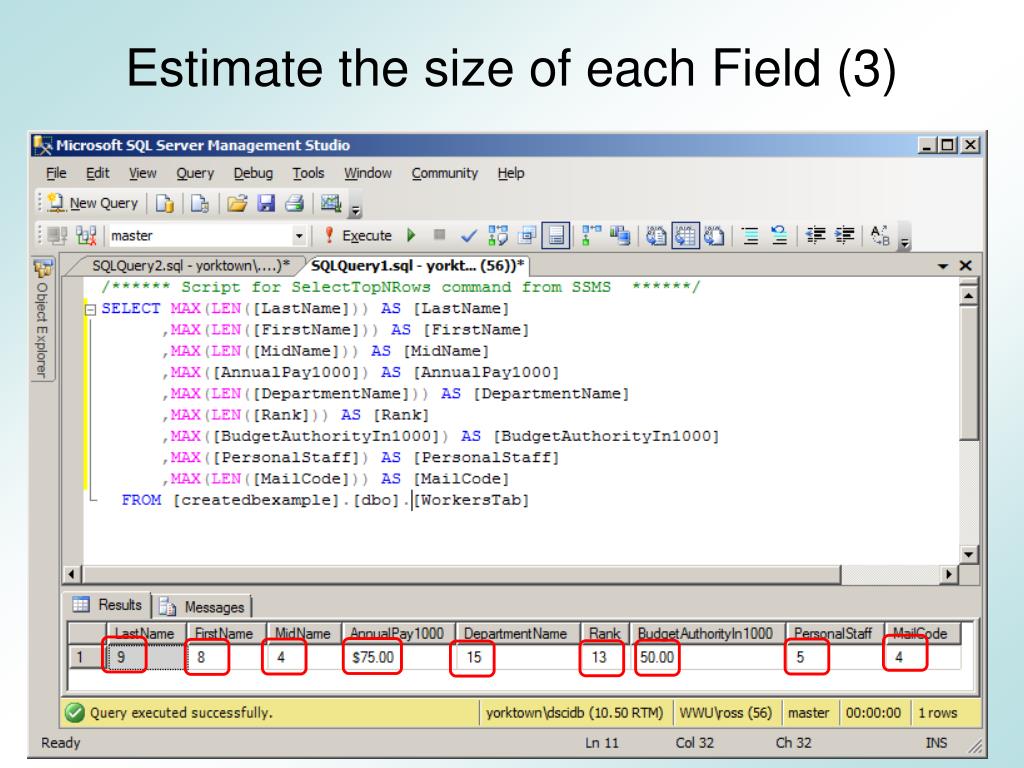Screen dimensions: 1024x768
Task: Click the printer icon
Action: point(294,204)
